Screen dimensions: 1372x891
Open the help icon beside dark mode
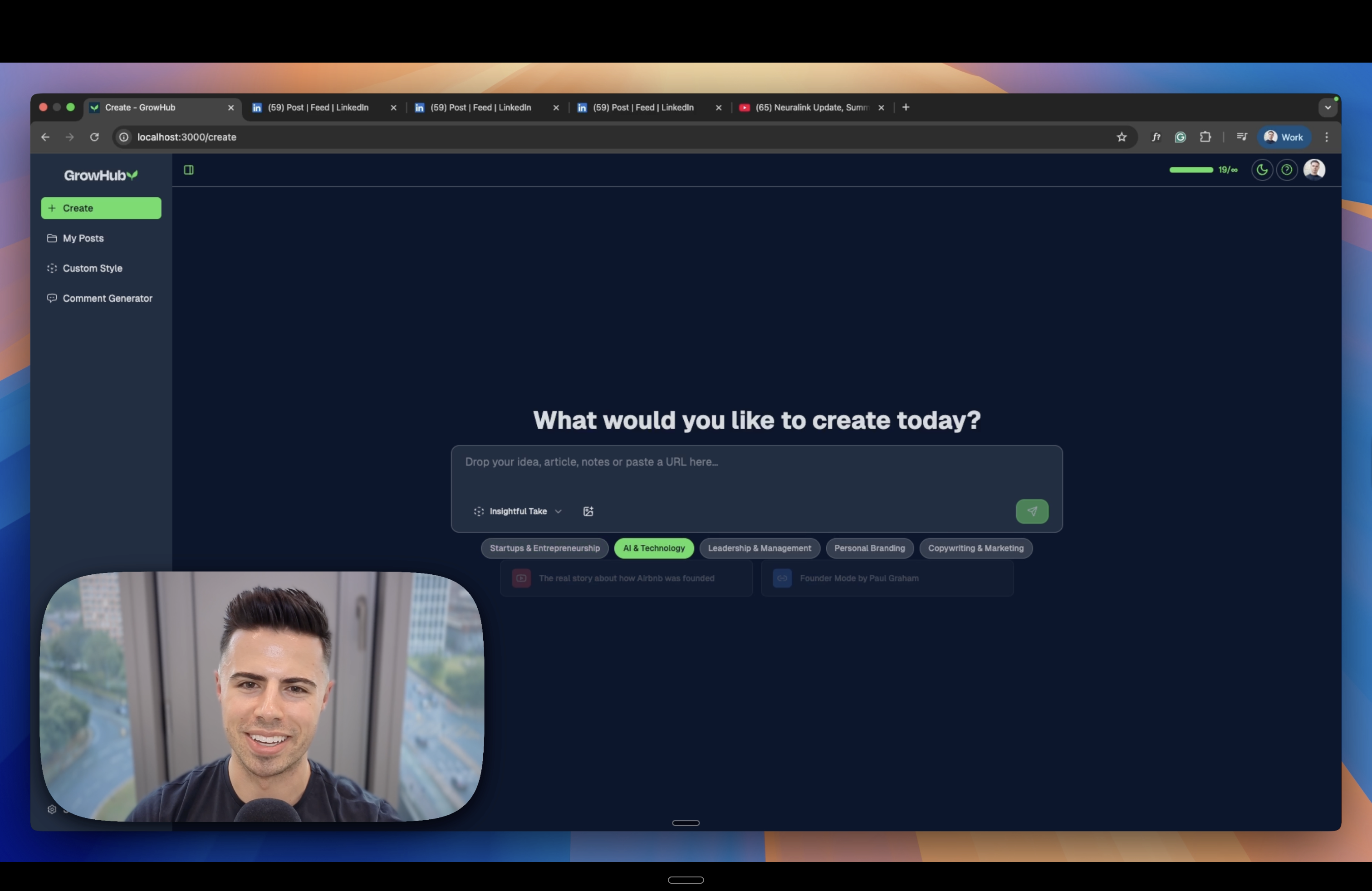click(1287, 169)
